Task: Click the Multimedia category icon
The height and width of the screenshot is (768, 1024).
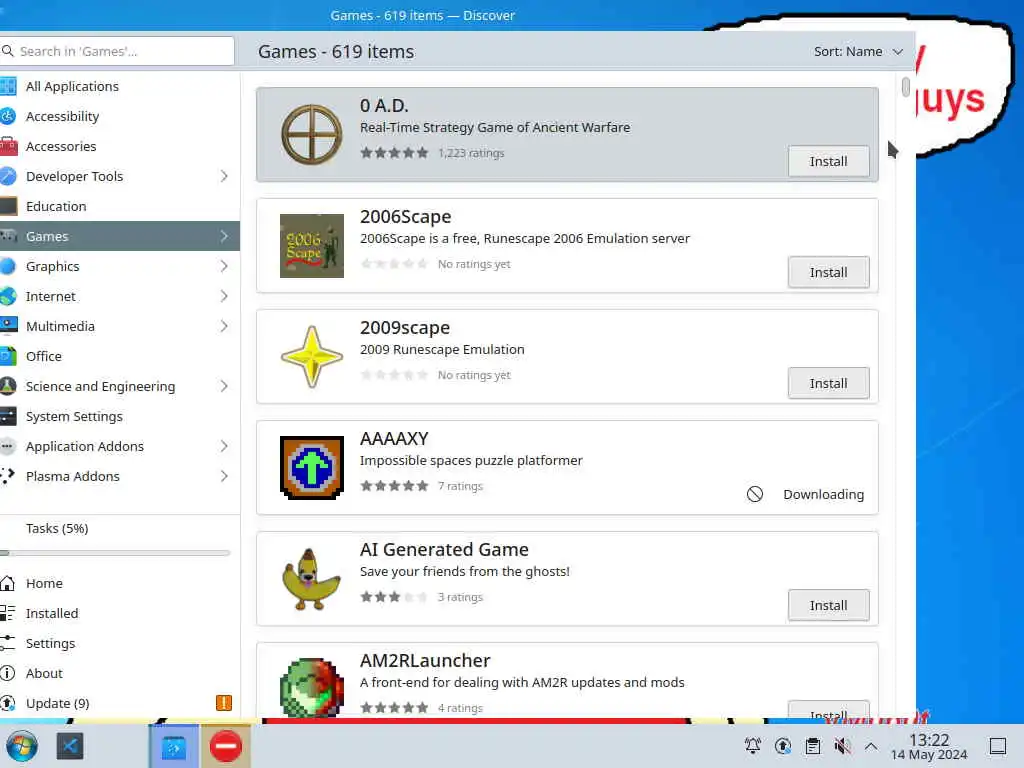Action: pos(8,326)
